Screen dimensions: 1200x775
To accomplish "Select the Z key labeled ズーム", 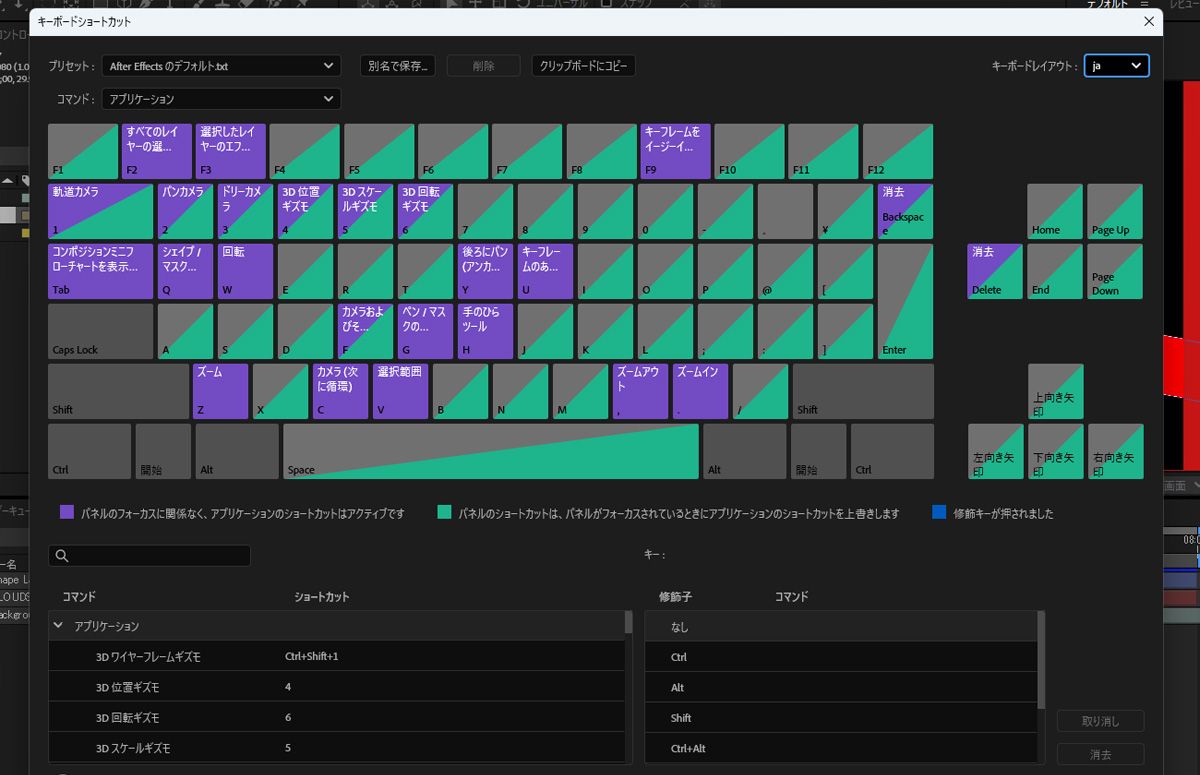I will click(221, 391).
